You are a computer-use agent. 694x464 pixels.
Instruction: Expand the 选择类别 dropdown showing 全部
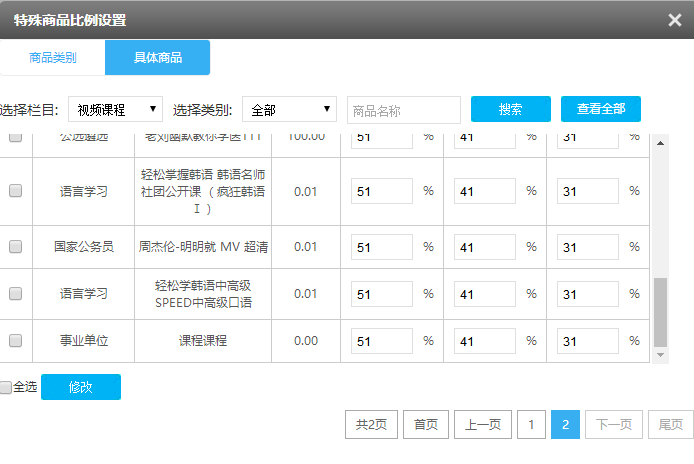(x=288, y=109)
